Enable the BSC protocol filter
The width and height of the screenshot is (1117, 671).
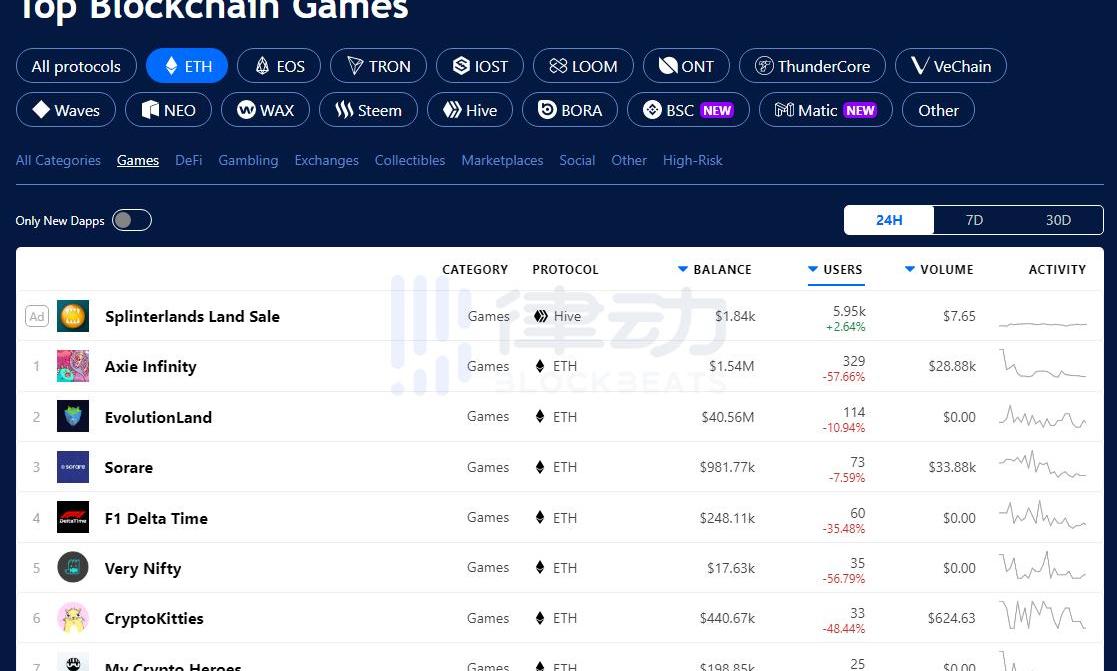pos(687,110)
